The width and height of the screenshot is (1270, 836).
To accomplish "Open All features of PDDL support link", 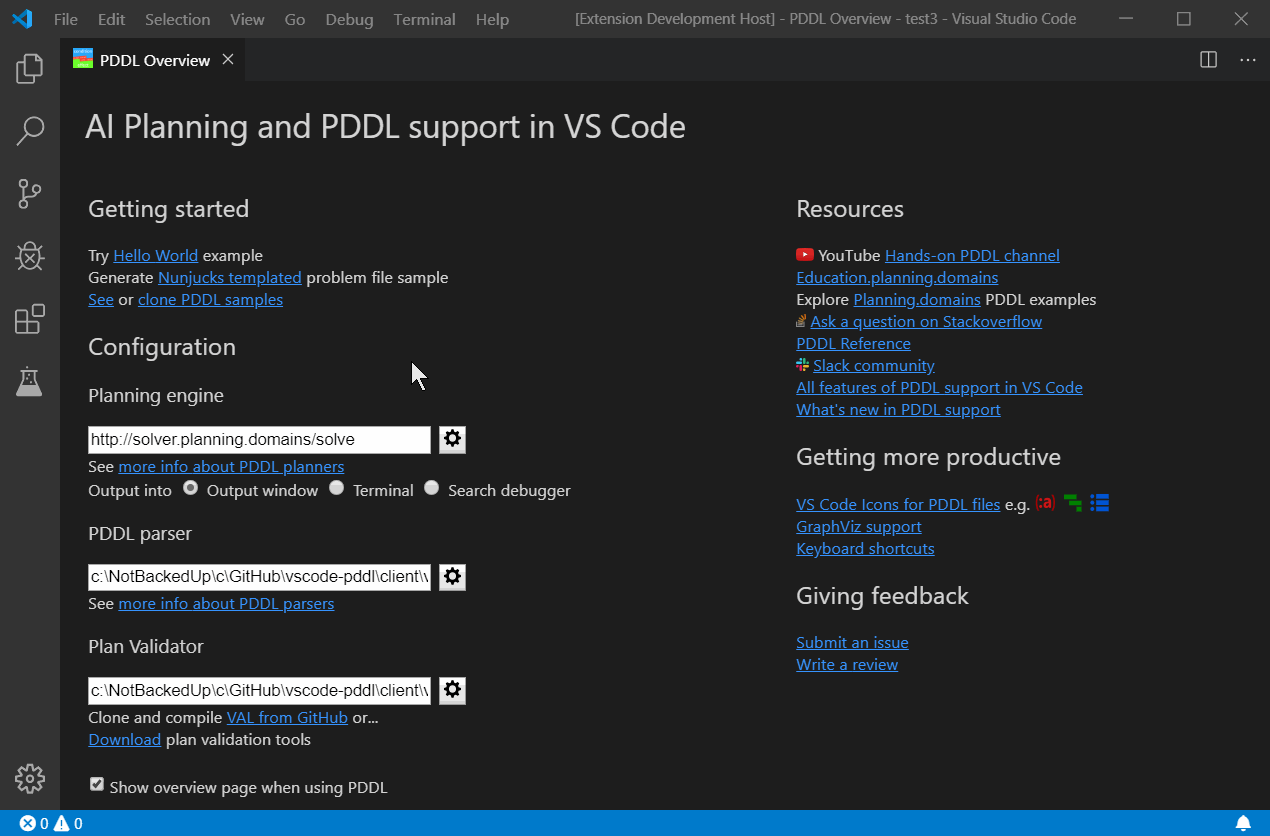I will pos(939,387).
